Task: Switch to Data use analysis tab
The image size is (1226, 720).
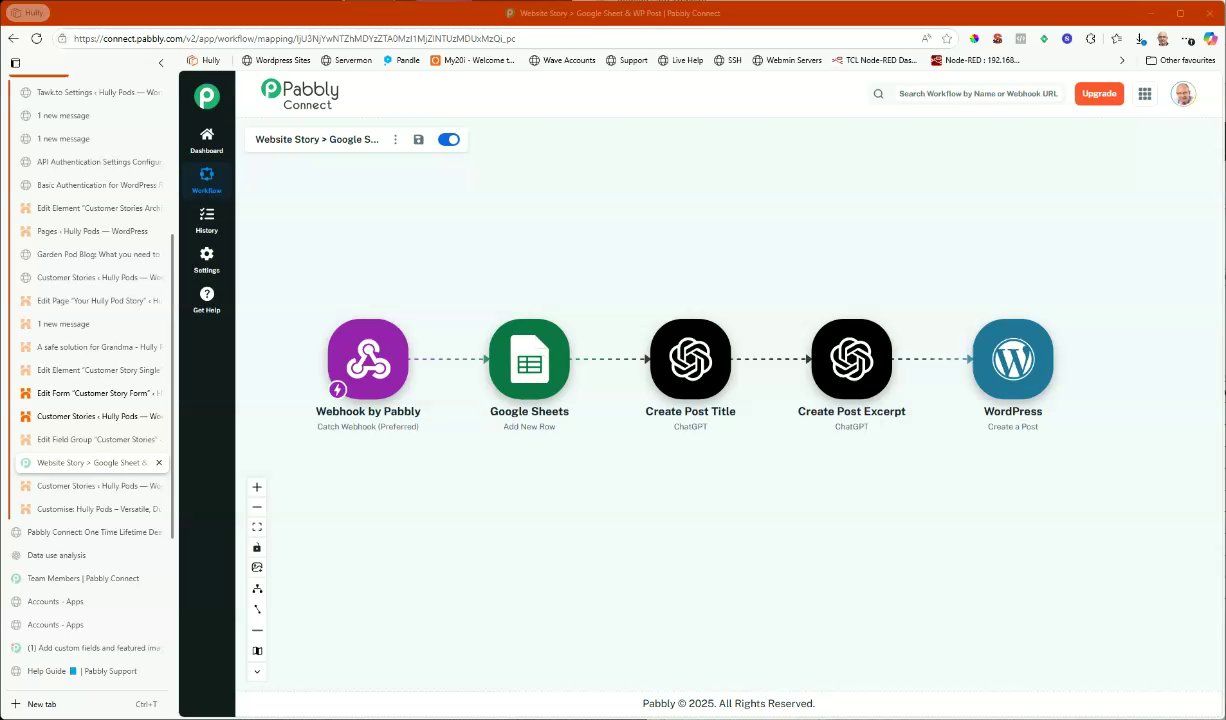Action: pyautogui.click(x=87, y=555)
